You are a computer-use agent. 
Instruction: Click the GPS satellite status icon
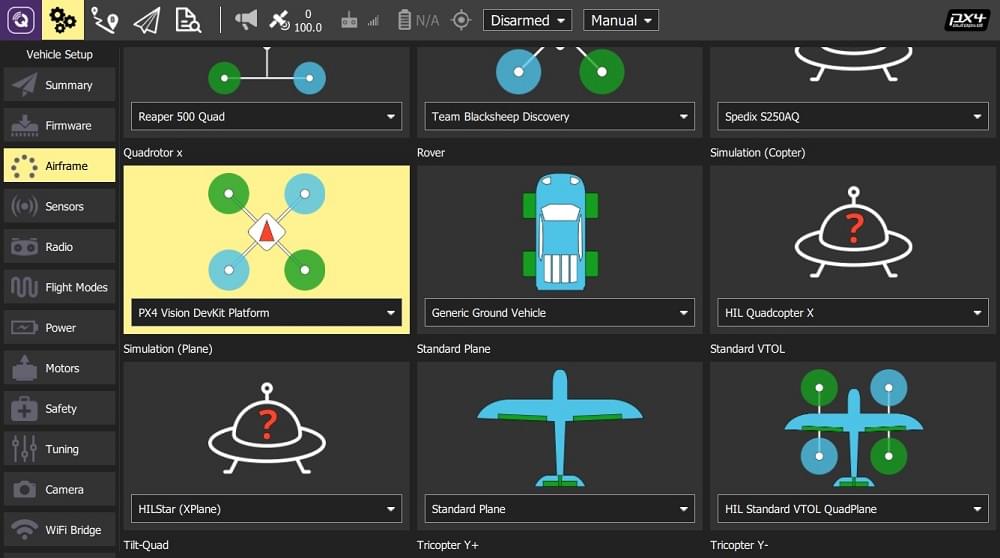[x=281, y=20]
